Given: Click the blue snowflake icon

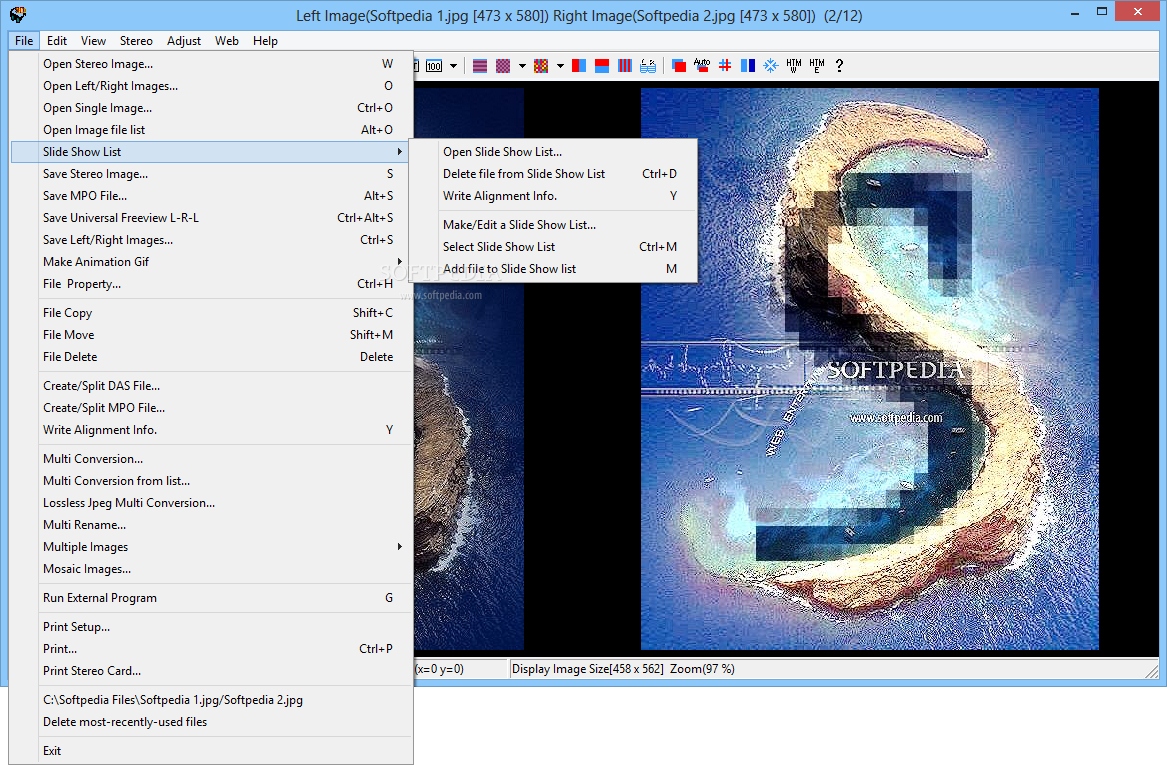Looking at the screenshot, I should pos(771,65).
